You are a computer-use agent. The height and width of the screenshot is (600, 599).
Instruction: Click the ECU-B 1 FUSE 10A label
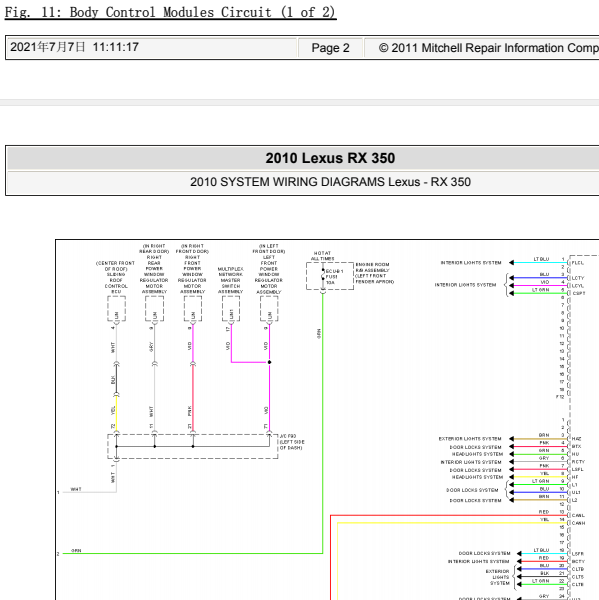pos(334,277)
